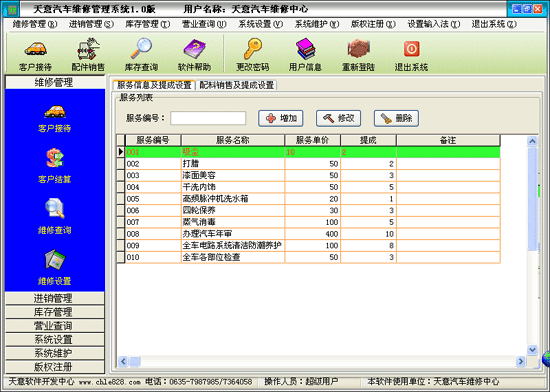Open 营业查询 menu in menu bar

tap(204, 24)
